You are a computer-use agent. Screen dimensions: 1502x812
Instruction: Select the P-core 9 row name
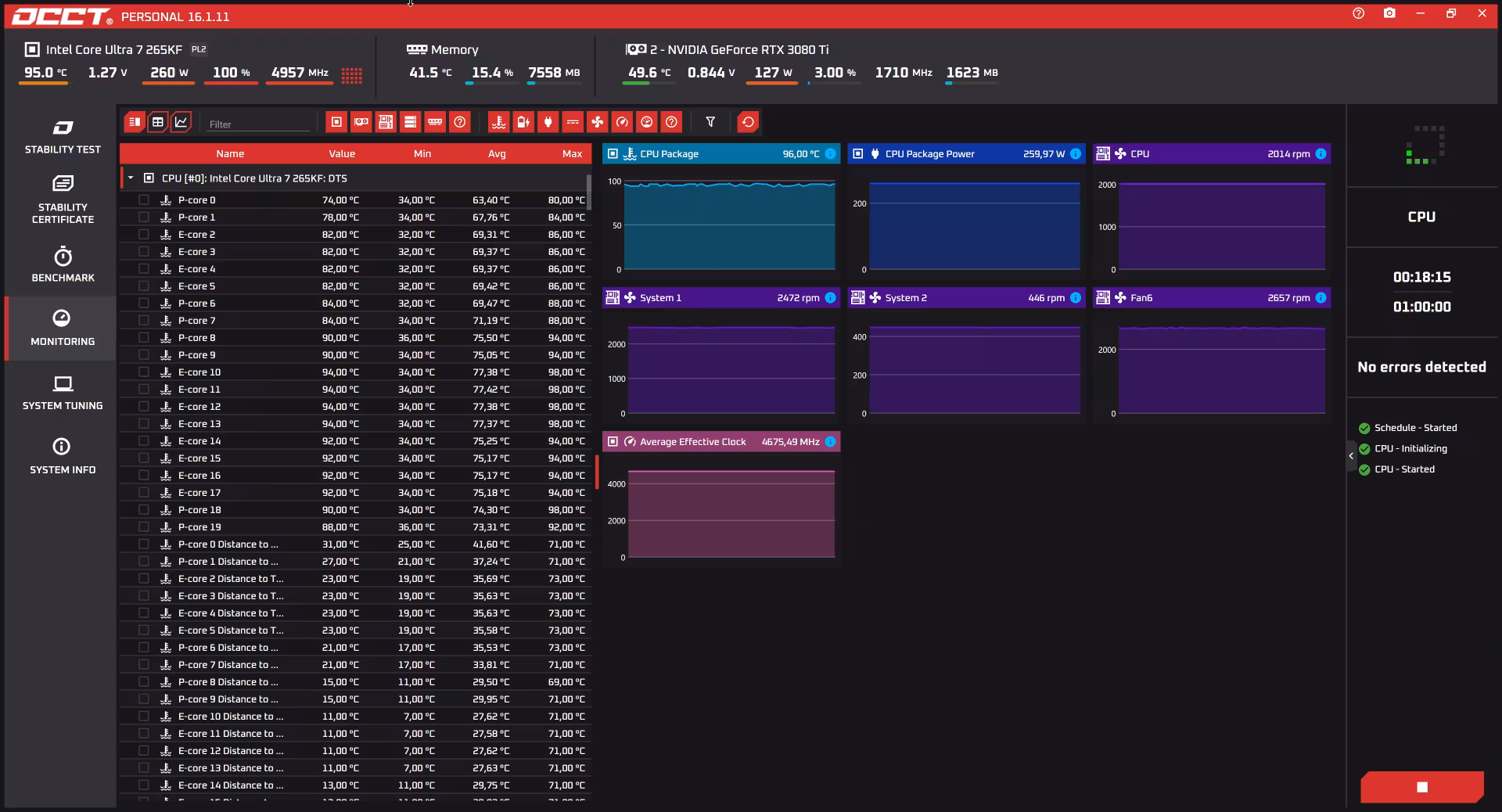pyautogui.click(x=196, y=355)
